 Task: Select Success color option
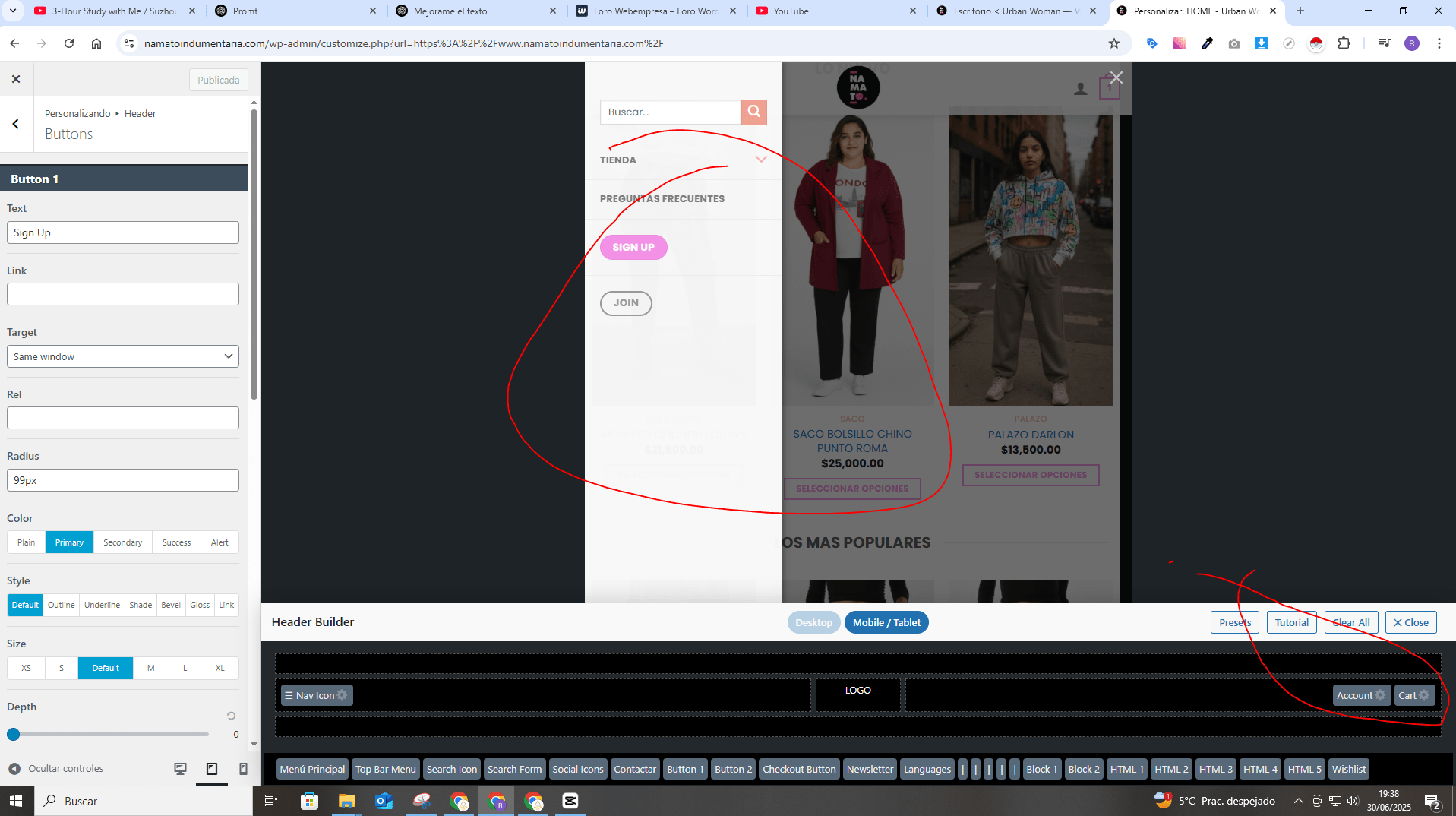tap(176, 542)
